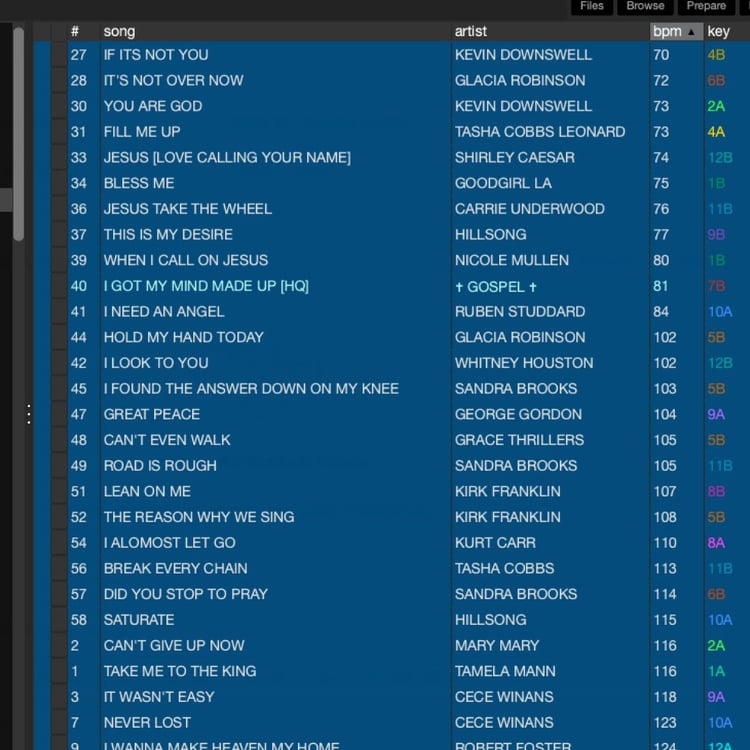The height and width of the screenshot is (750, 750).
Task: Click artist GOODGIRL LA
Action: [x=503, y=183]
